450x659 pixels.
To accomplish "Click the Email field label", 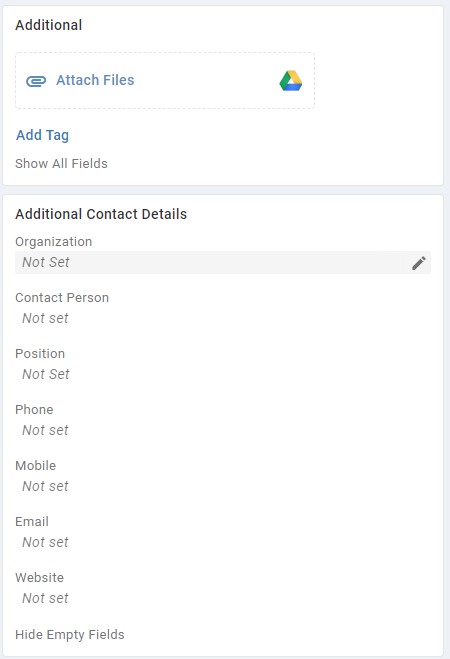I will 32,522.
